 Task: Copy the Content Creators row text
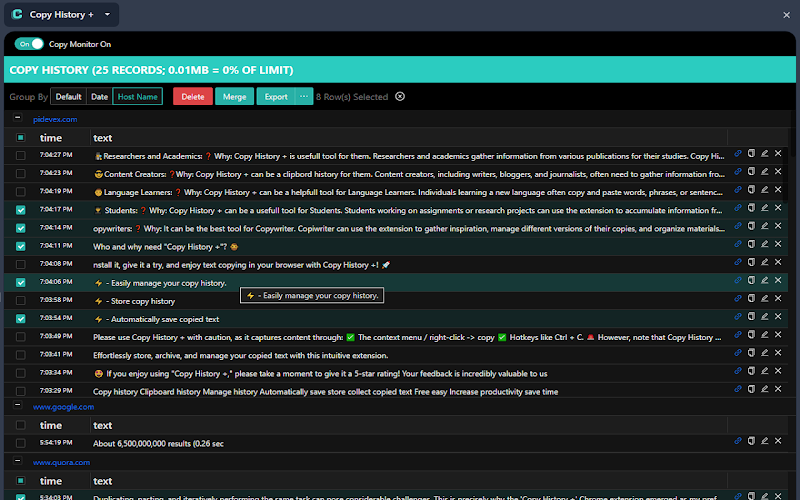(751, 171)
